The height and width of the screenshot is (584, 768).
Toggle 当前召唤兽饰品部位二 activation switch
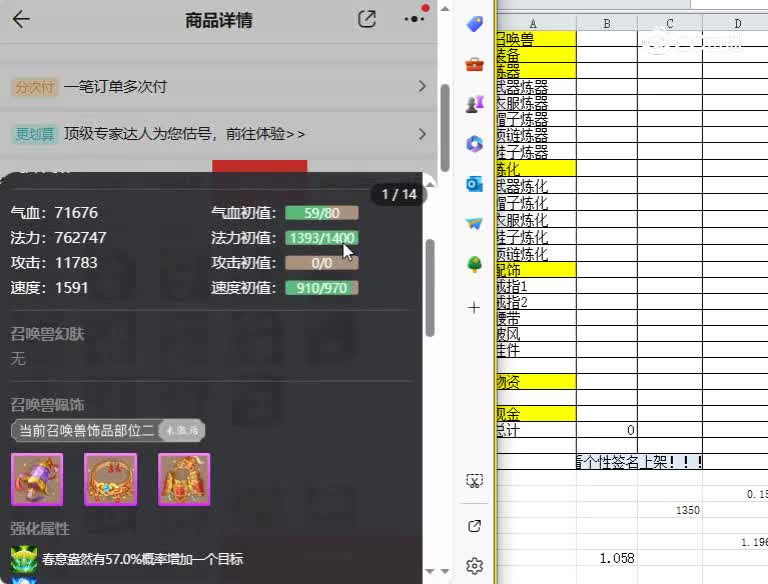pyautogui.click(x=182, y=431)
